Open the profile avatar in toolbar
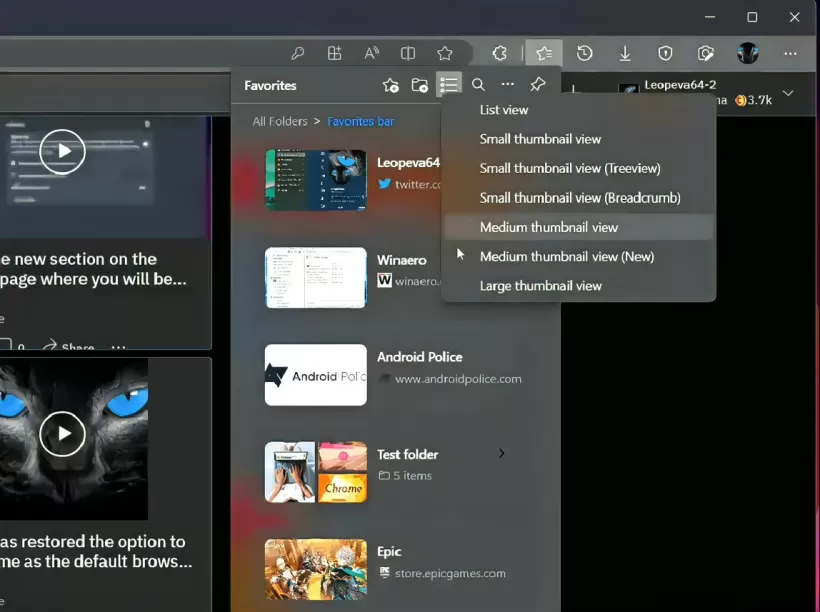The image size is (820, 612). coord(748,53)
